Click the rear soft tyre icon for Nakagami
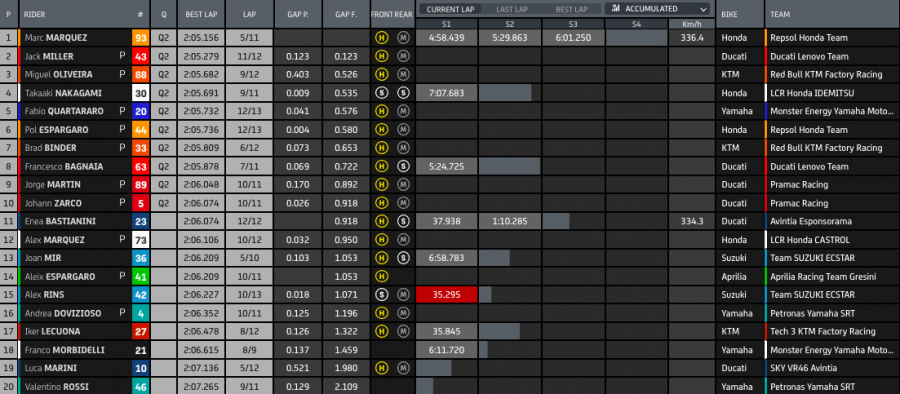Viewport: 900px width, 394px height. pos(403,93)
